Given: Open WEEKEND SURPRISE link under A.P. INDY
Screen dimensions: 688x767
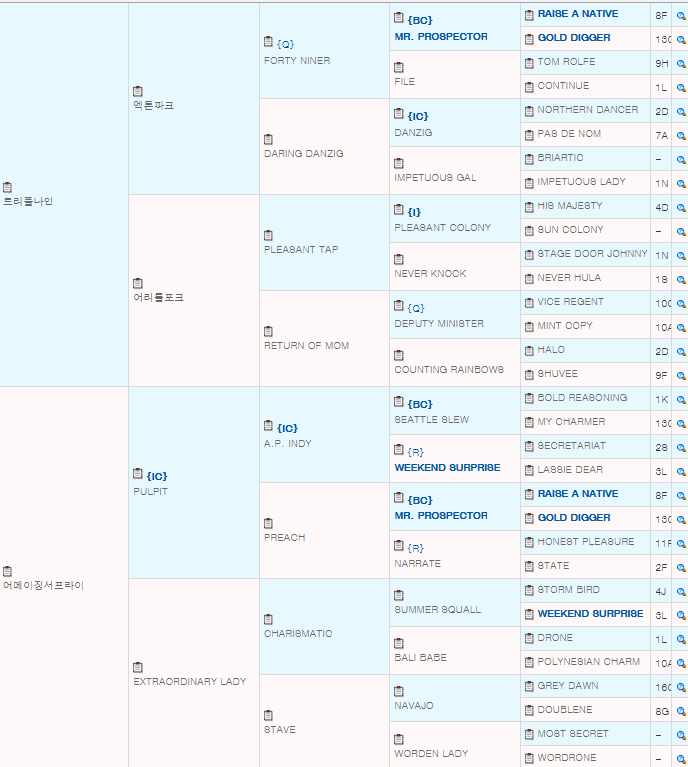Looking at the screenshot, I should click(x=447, y=467).
